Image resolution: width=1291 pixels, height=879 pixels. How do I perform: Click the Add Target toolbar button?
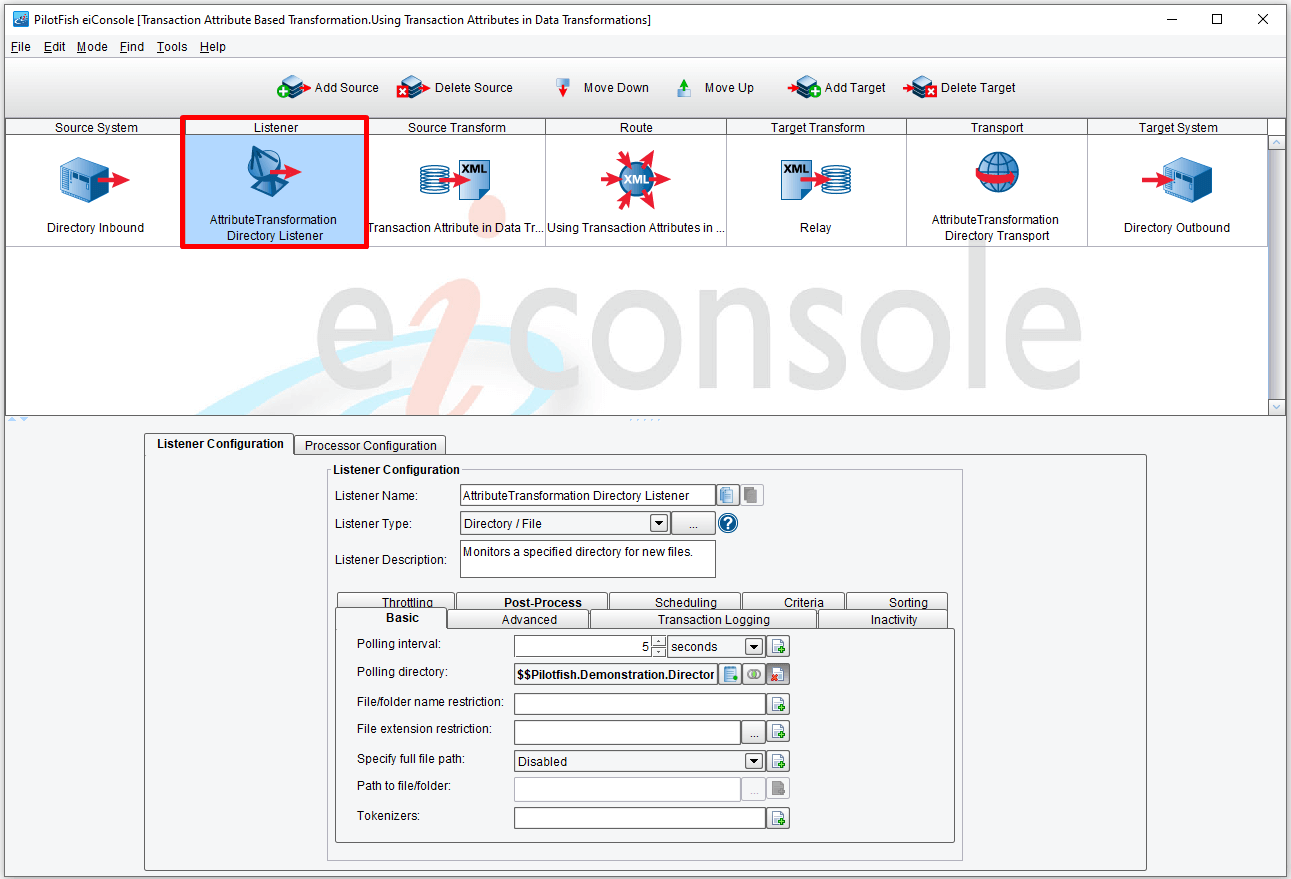point(837,88)
